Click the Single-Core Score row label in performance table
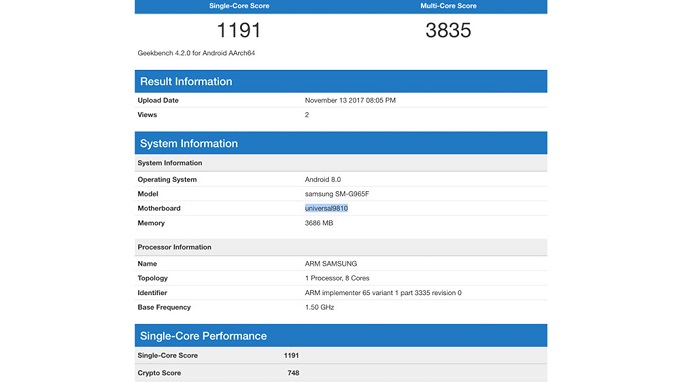The image size is (680, 382). (x=167, y=355)
